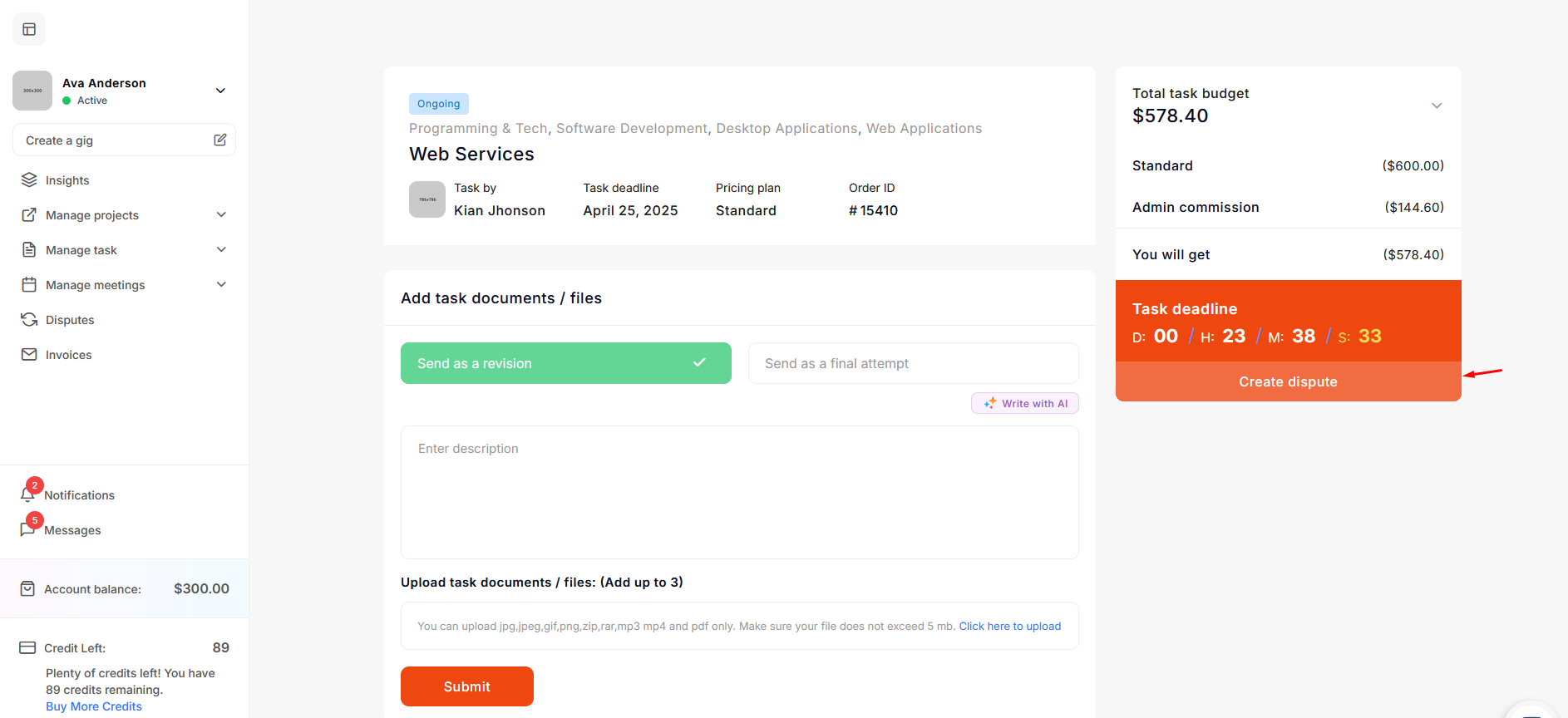
Task: Click the Account balance wallet icon
Action: 27,589
